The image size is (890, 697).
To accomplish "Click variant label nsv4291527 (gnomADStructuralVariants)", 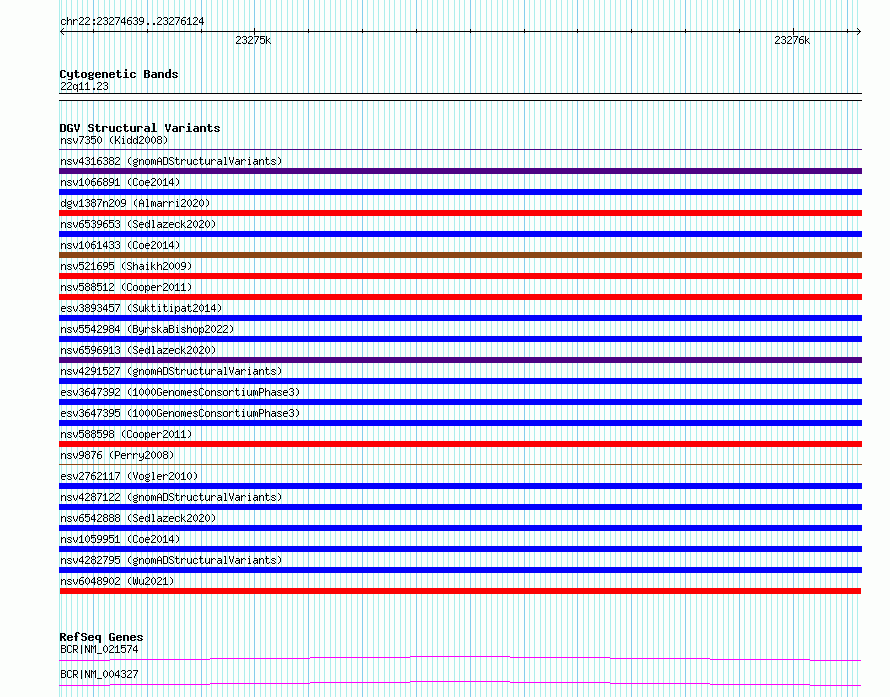I will [x=171, y=371].
